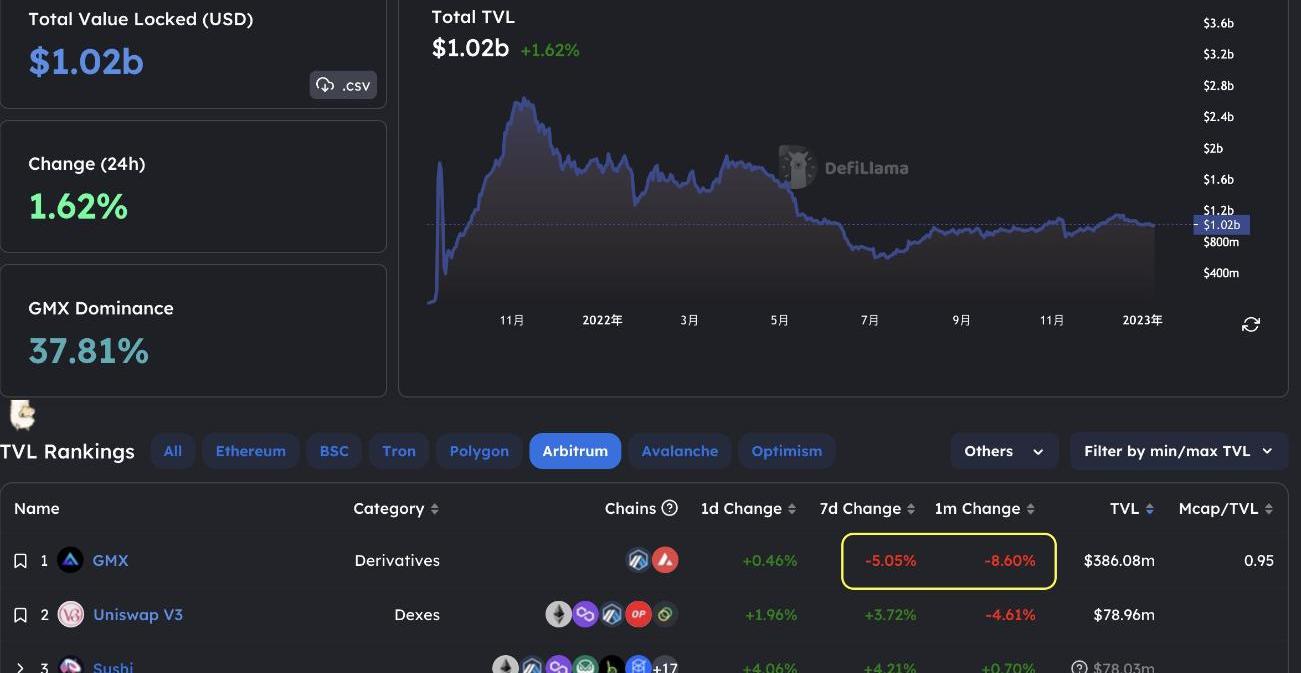Click Uniswap V3 7d change +3.72%
1301x673 pixels.
[x=888, y=615]
